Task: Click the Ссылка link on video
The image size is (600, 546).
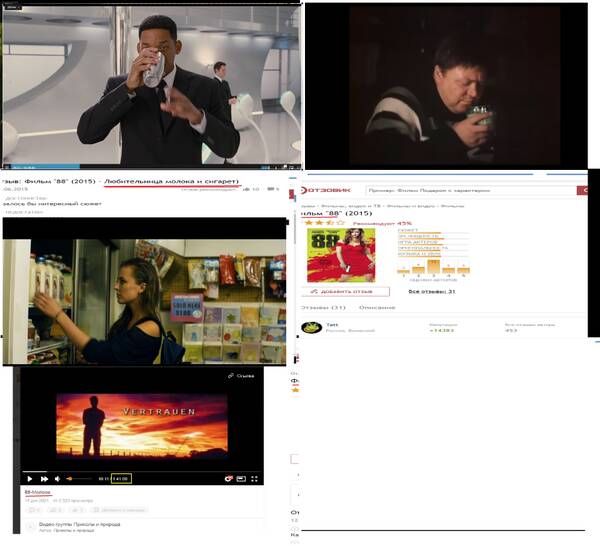Action: pos(241,376)
